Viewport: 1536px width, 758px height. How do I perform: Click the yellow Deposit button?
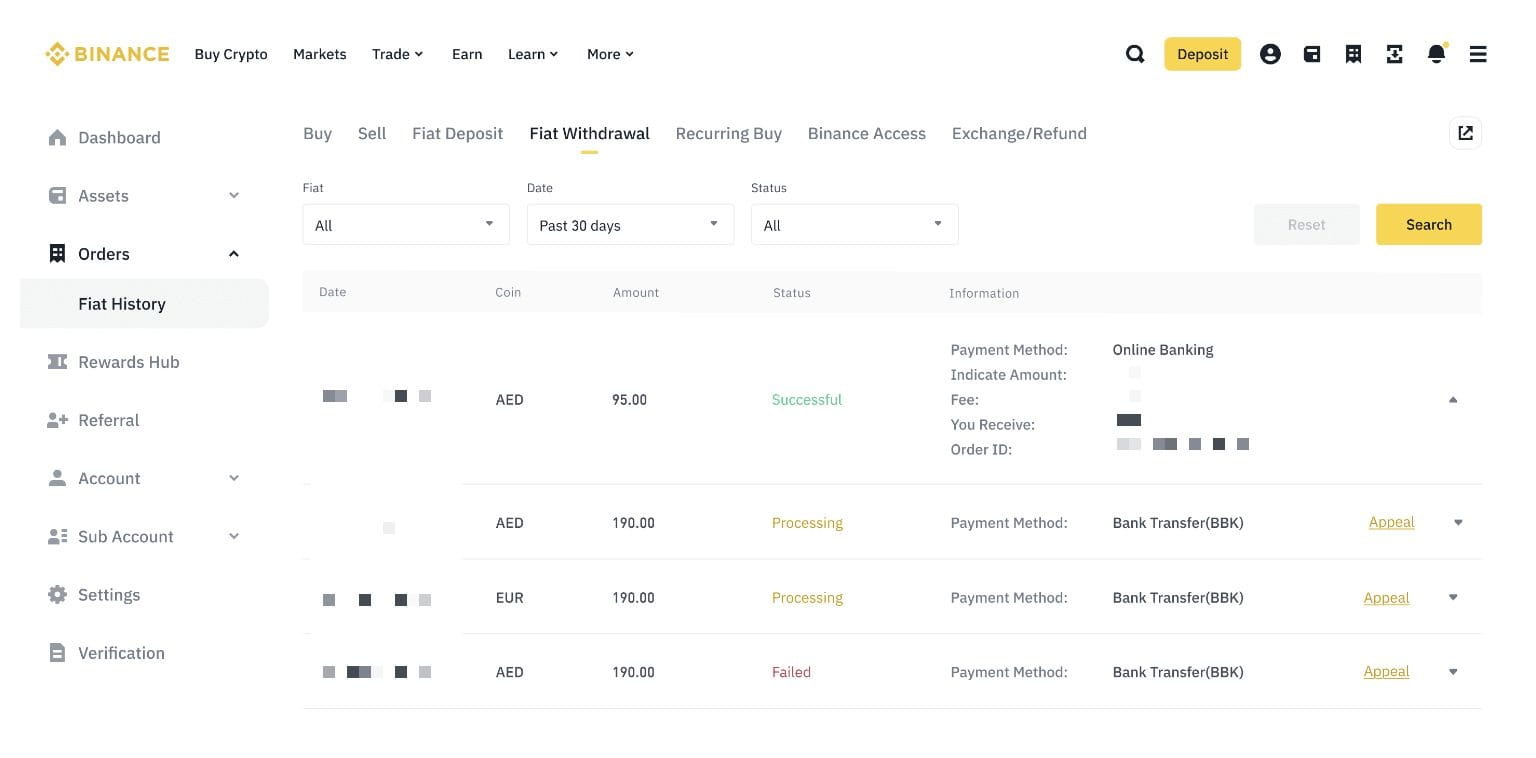(1202, 54)
